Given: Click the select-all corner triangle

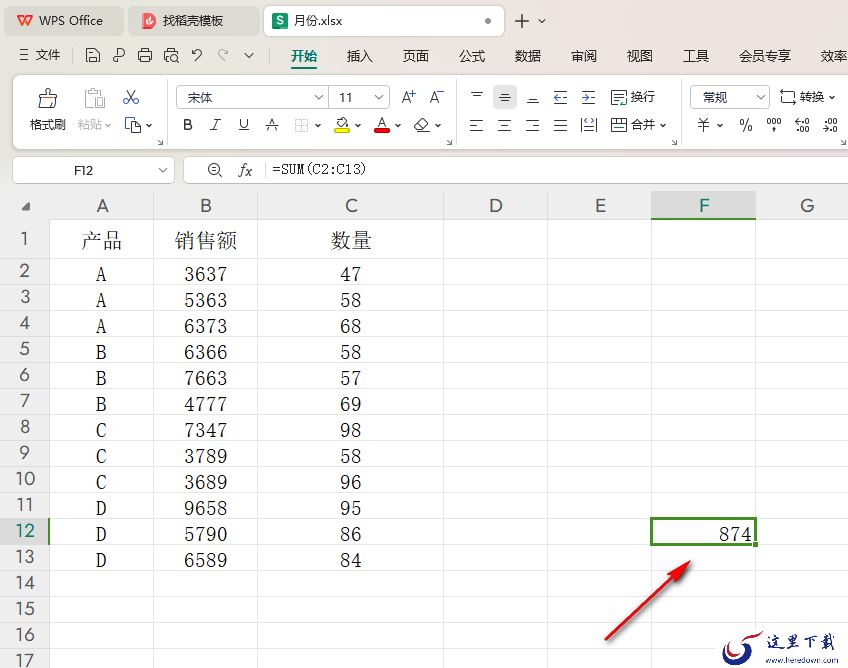Looking at the screenshot, I should tap(25, 206).
